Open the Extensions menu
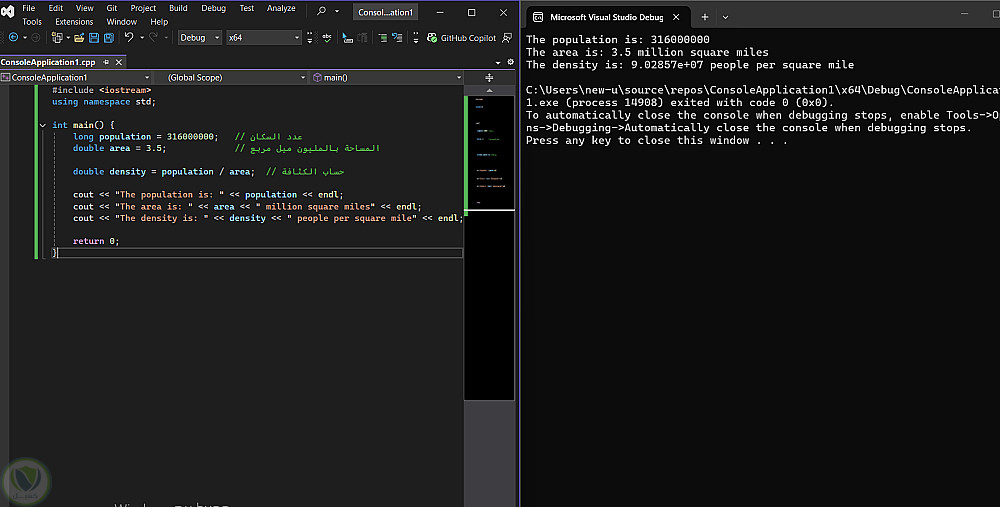Screen dimensions: 1000x507 [x=74, y=21]
